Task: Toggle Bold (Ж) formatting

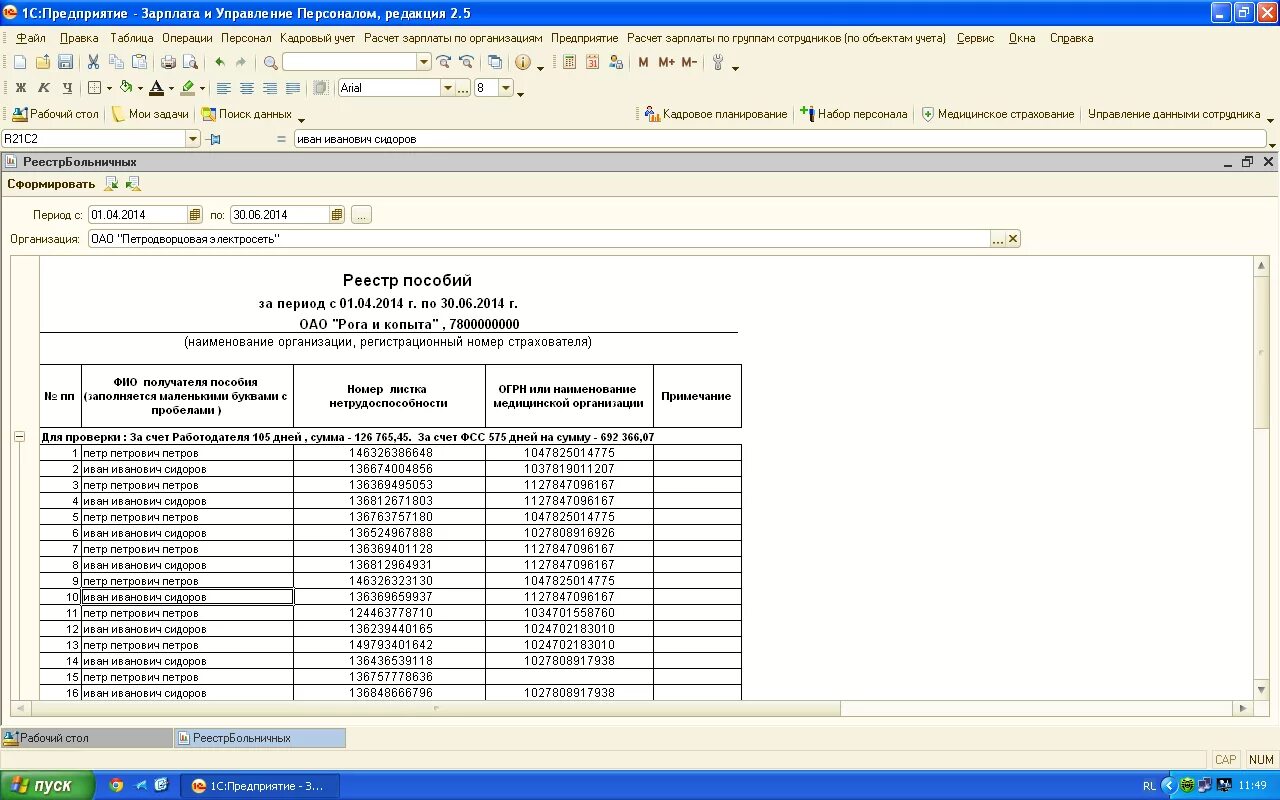Action: coord(20,88)
